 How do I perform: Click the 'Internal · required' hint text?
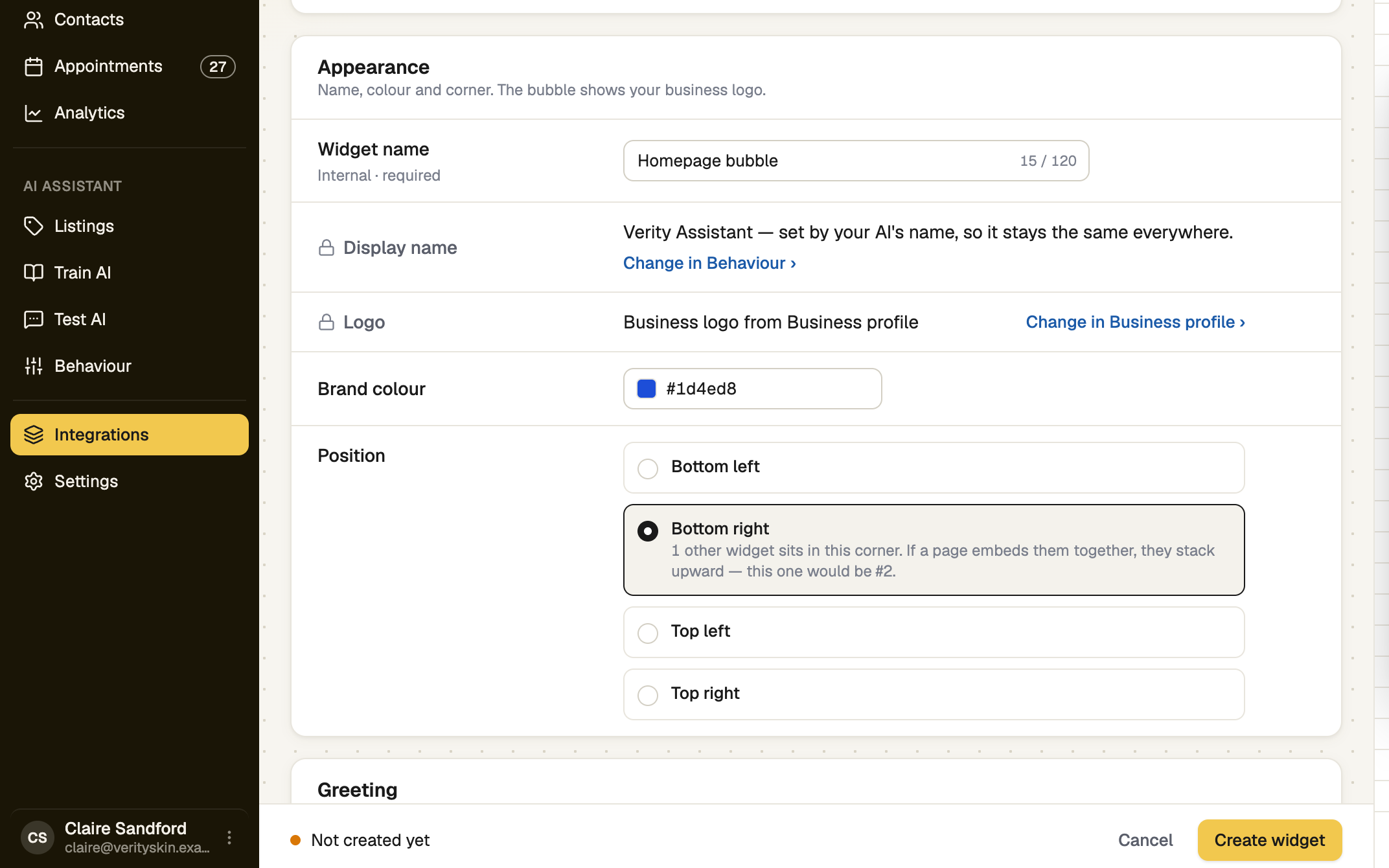pyautogui.click(x=379, y=176)
